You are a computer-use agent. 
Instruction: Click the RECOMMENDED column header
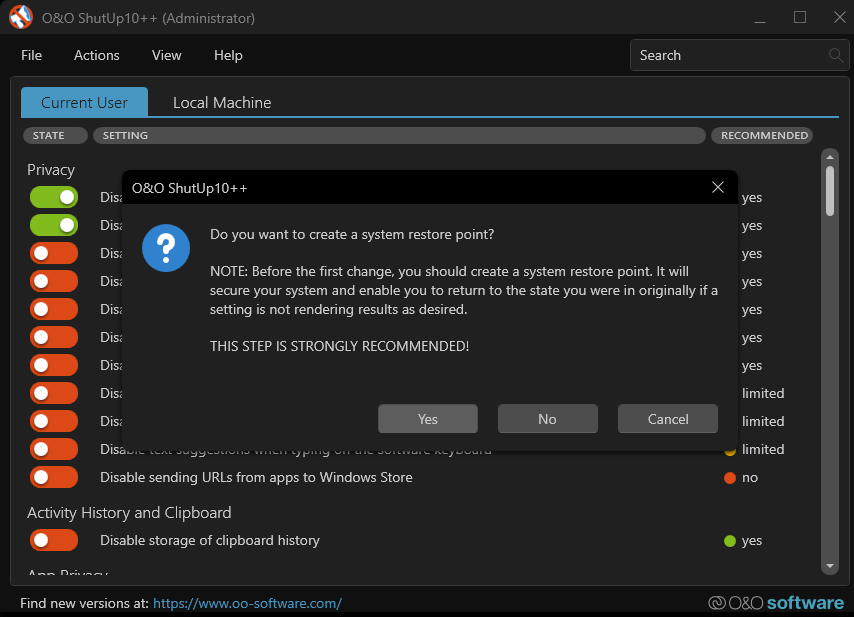[x=762, y=136]
